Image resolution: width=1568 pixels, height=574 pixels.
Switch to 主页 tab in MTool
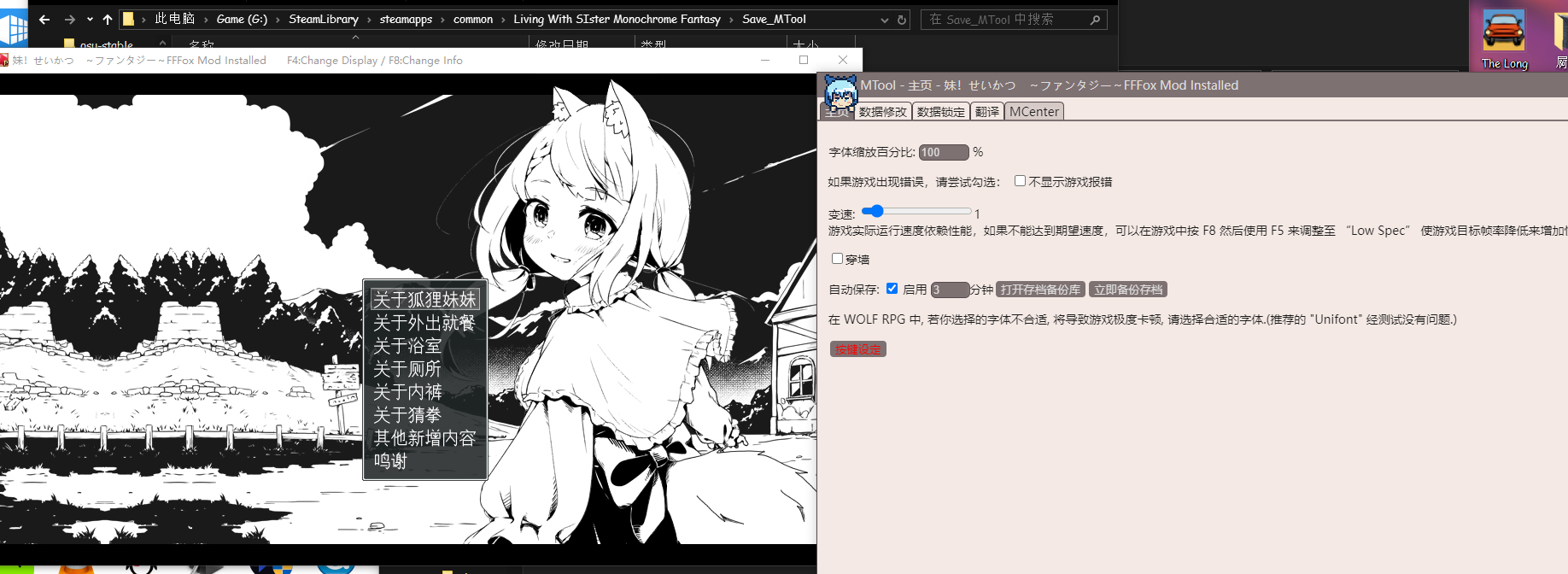(837, 112)
